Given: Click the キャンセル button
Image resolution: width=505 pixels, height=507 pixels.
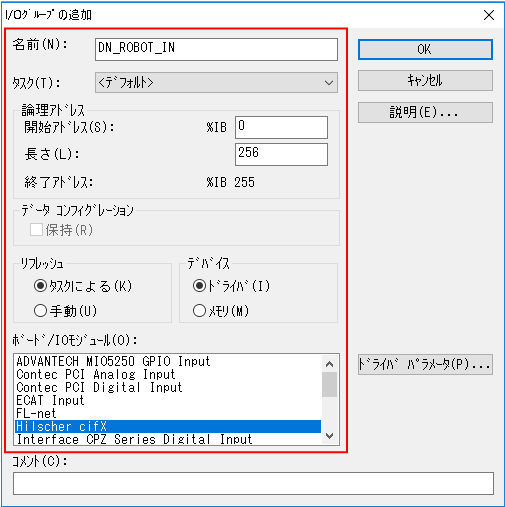Looking at the screenshot, I should (425, 80).
